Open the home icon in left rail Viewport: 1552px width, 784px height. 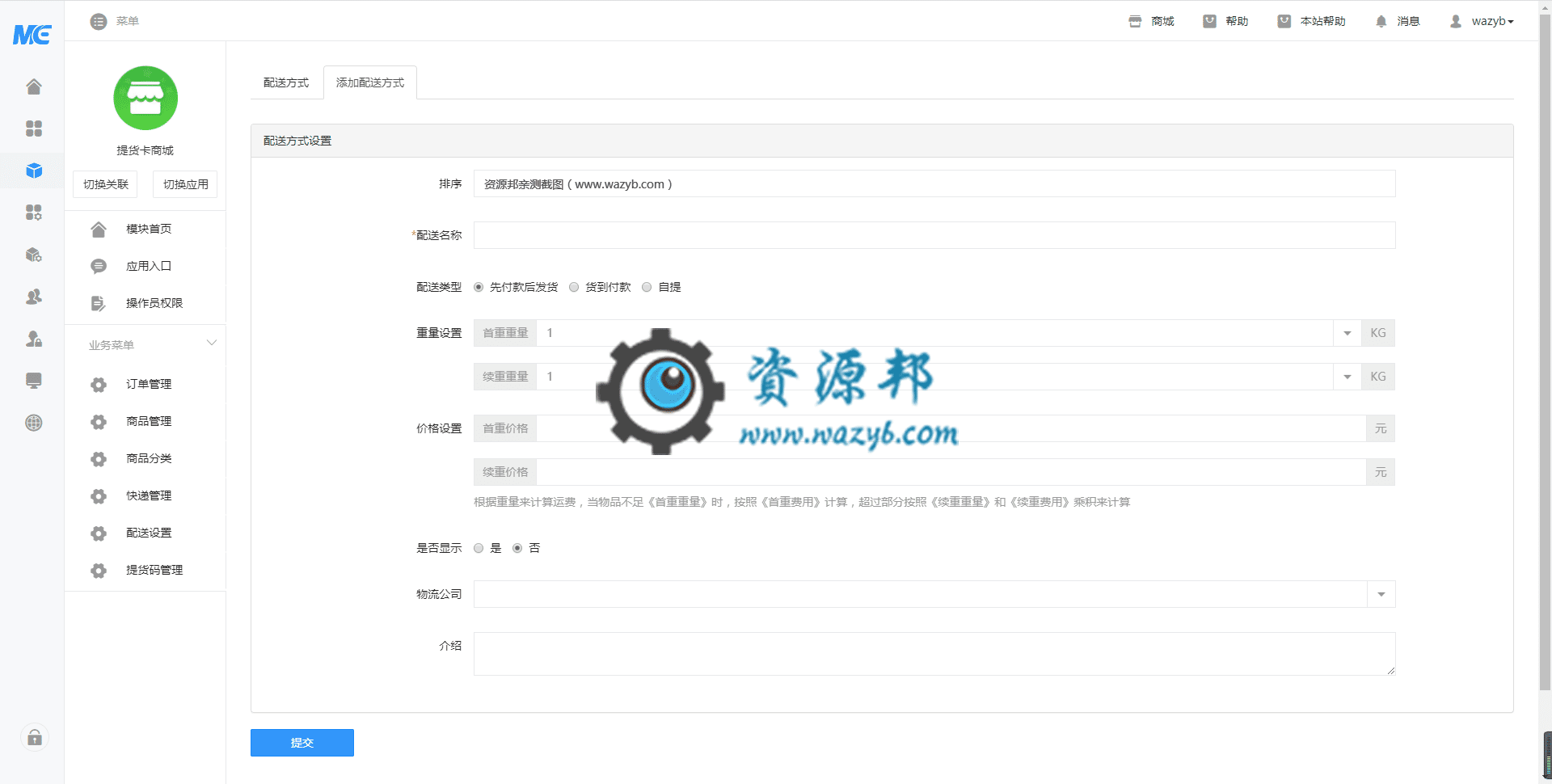pos(33,86)
